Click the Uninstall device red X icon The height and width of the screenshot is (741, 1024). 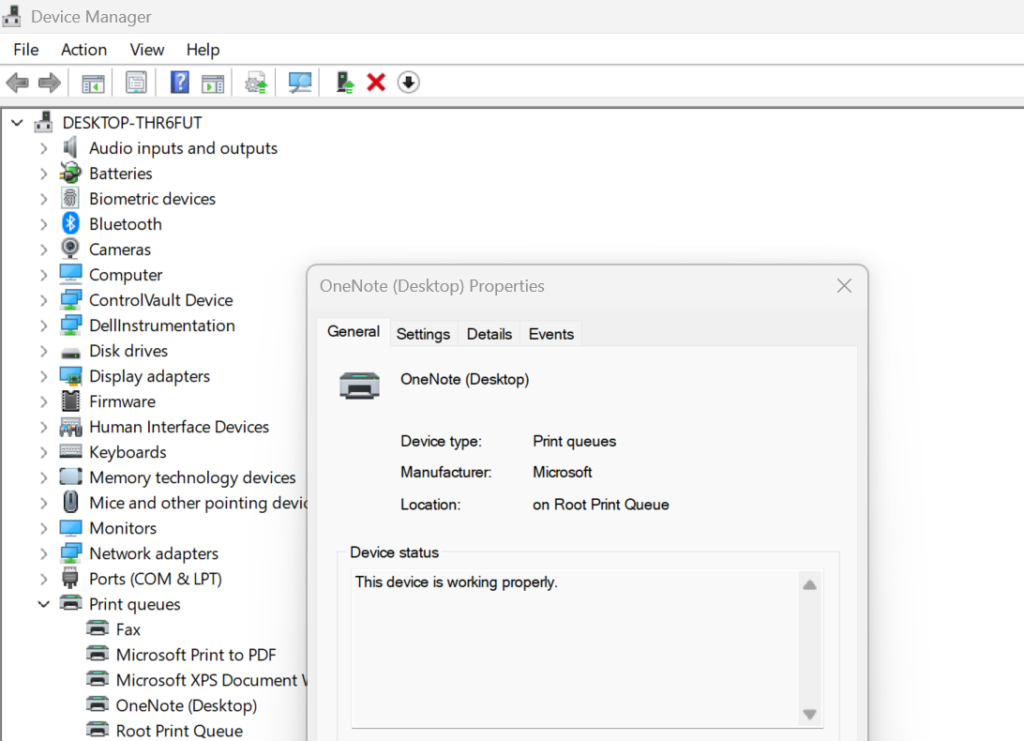pyautogui.click(x=375, y=82)
